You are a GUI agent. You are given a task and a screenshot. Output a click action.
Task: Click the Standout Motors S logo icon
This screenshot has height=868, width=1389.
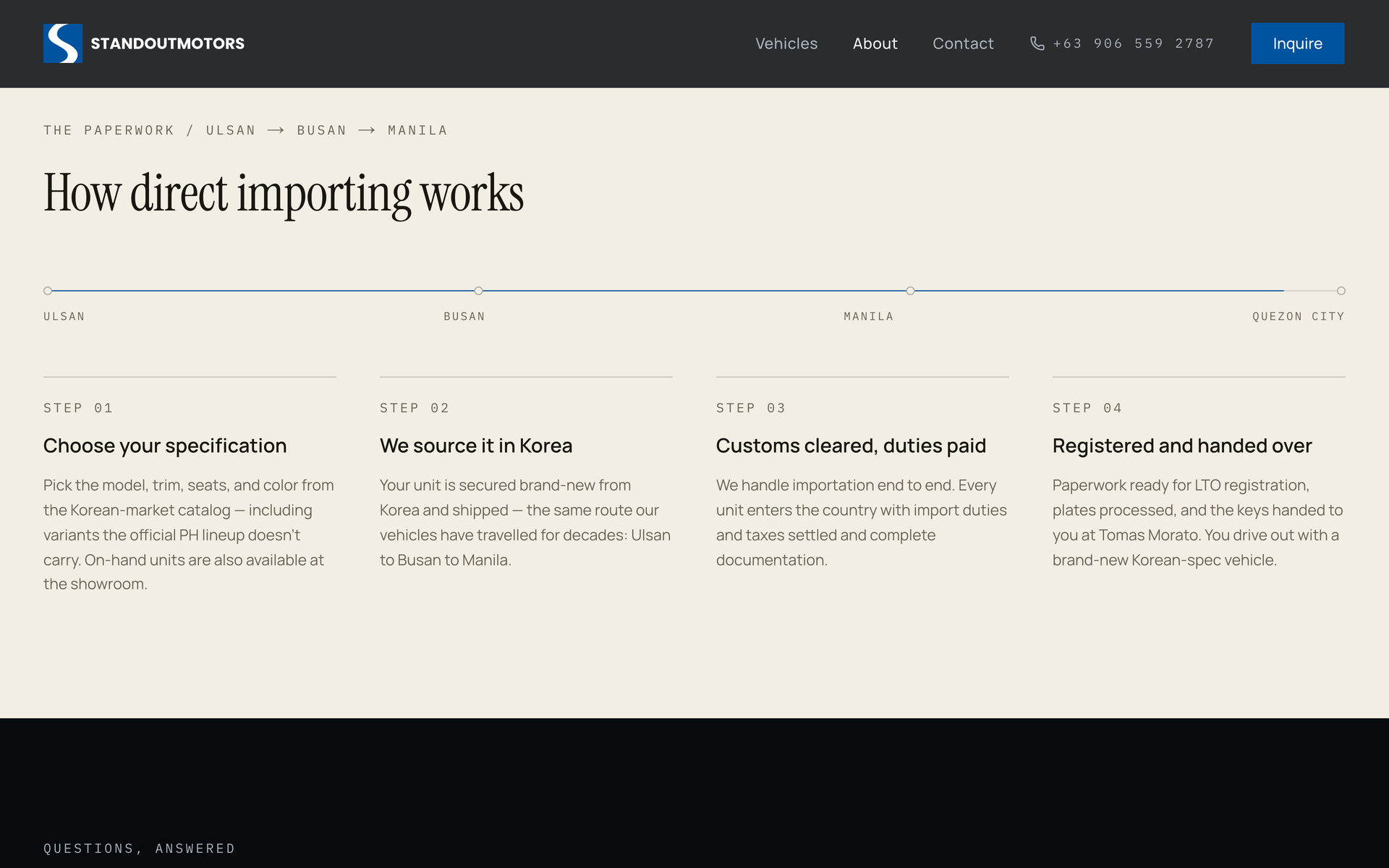[63, 43]
